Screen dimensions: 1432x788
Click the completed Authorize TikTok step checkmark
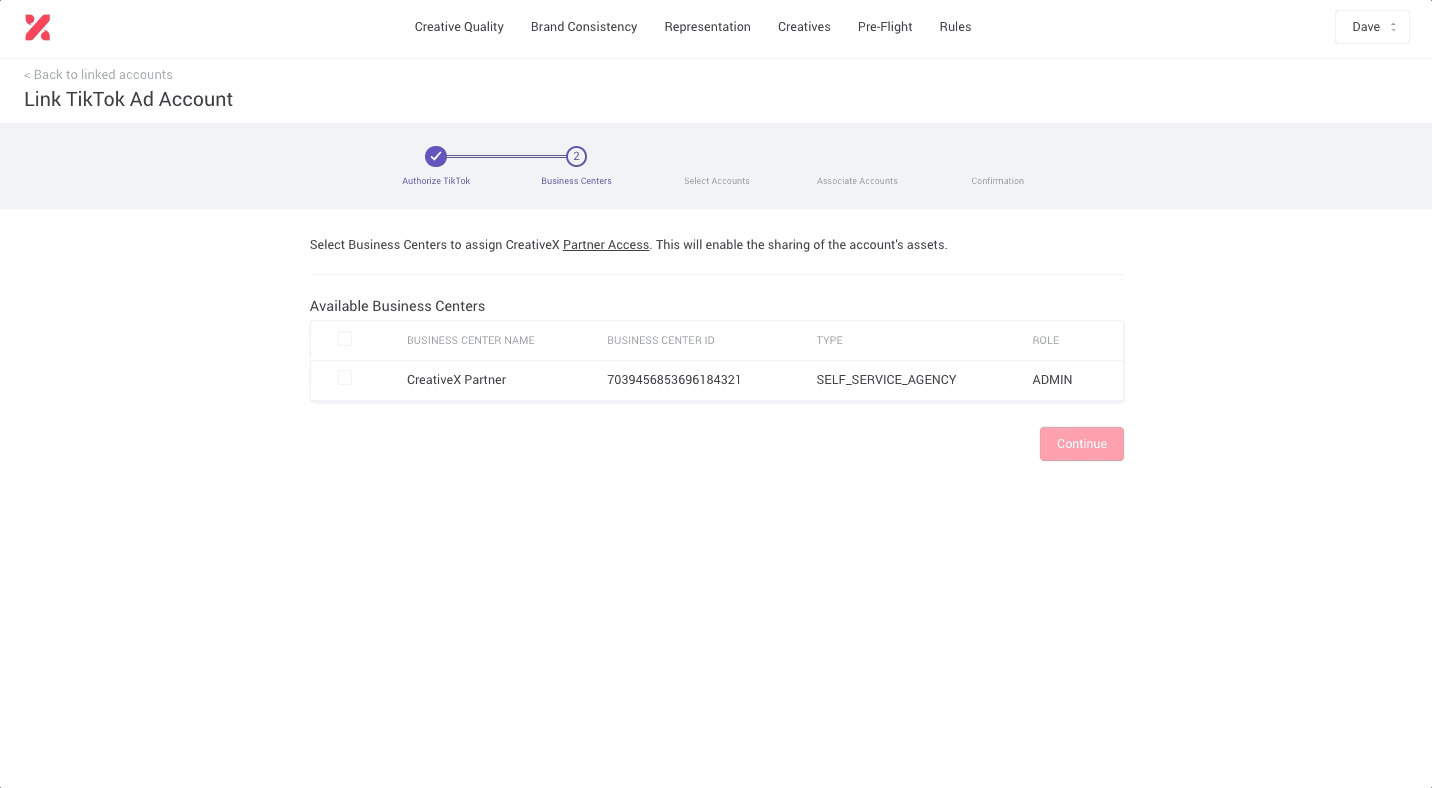point(435,156)
